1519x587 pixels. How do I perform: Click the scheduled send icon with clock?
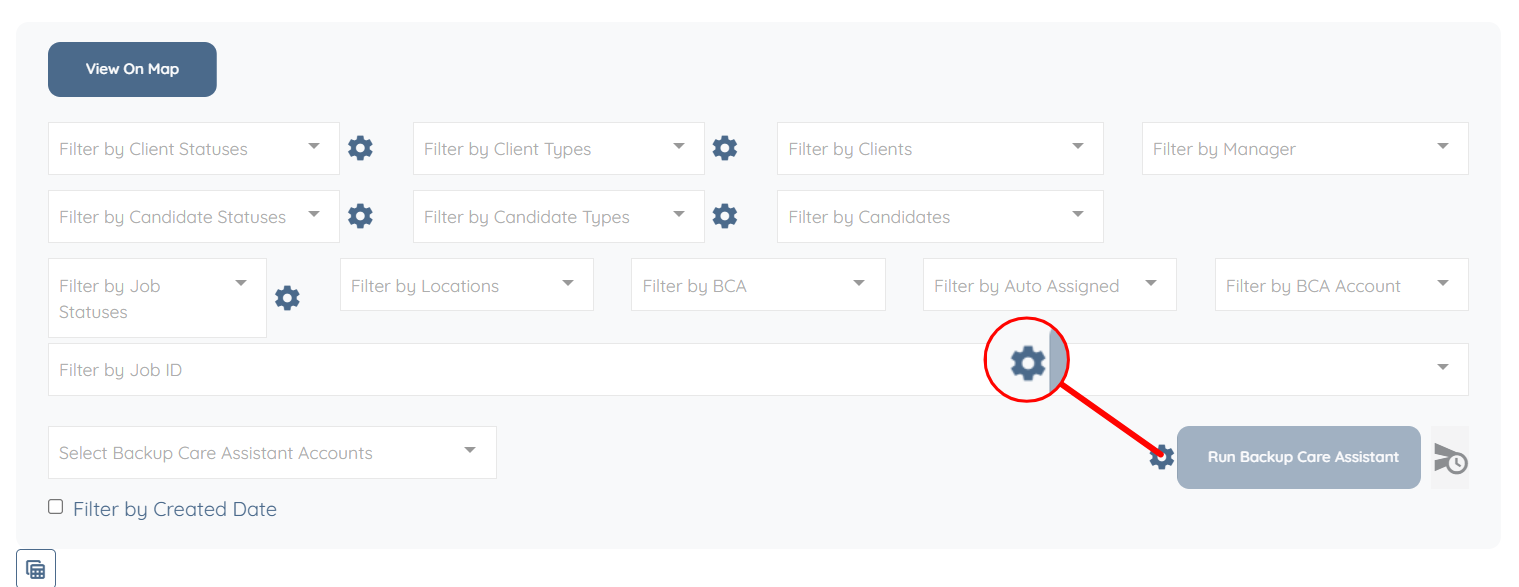click(x=1450, y=458)
